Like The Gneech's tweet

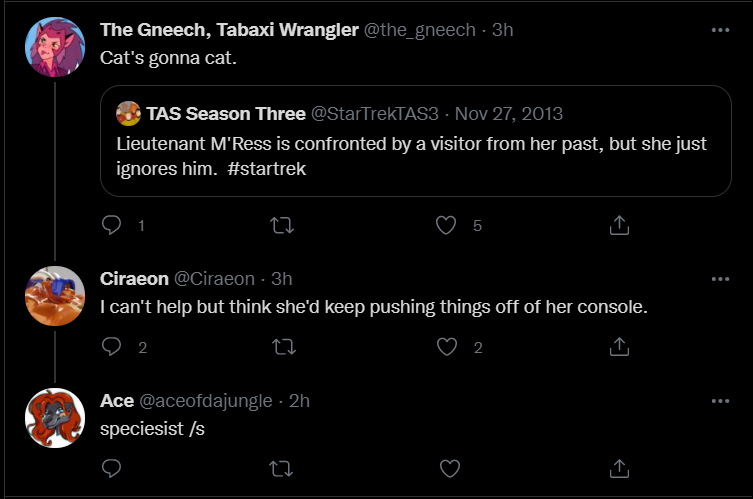coord(446,225)
